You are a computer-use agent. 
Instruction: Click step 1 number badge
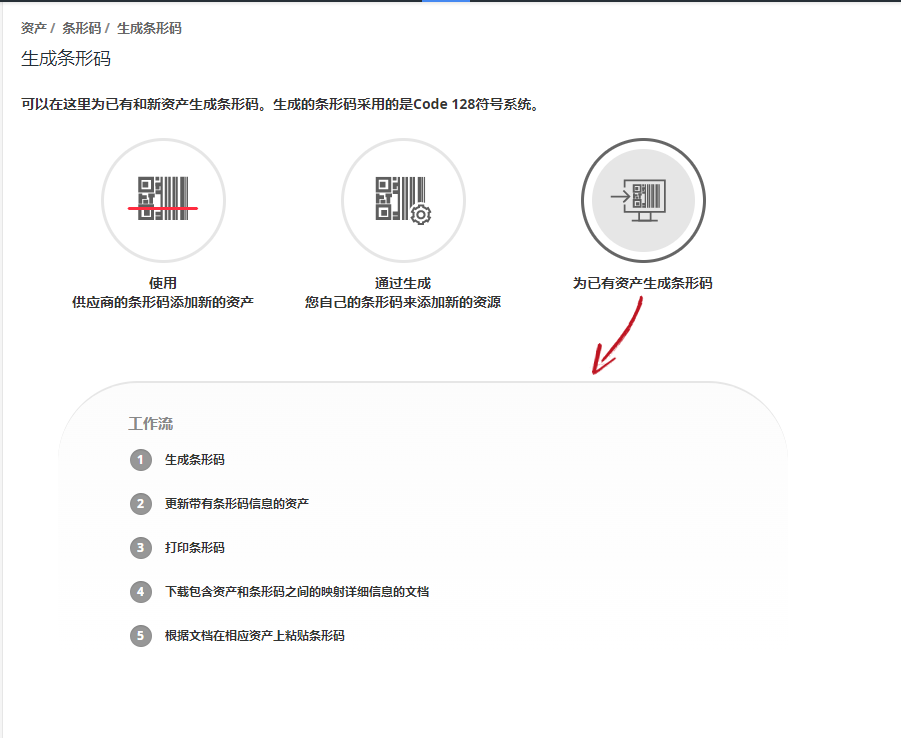point(141,460)
